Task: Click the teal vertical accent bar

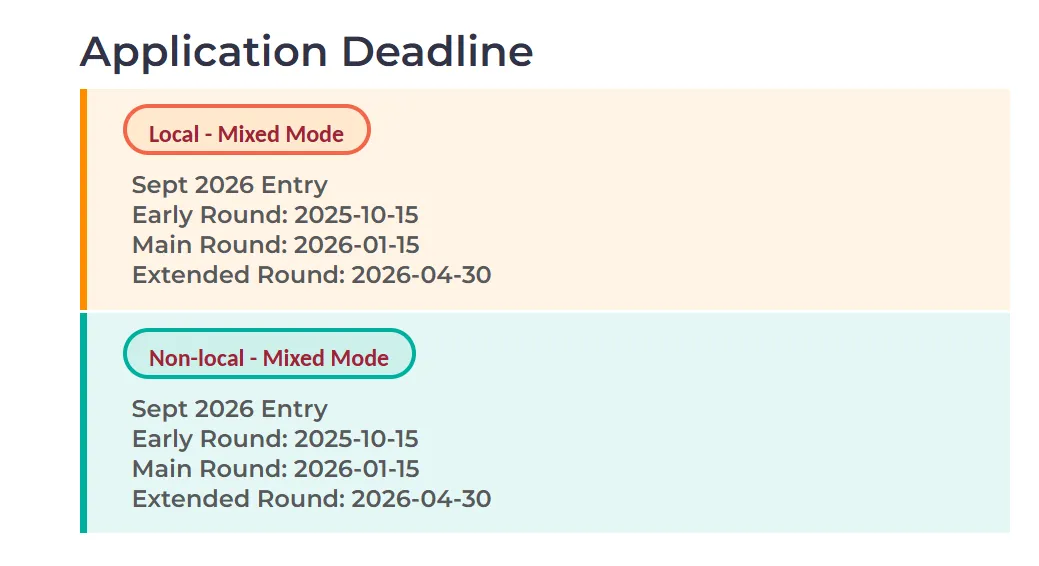Action: click(83, 423)
